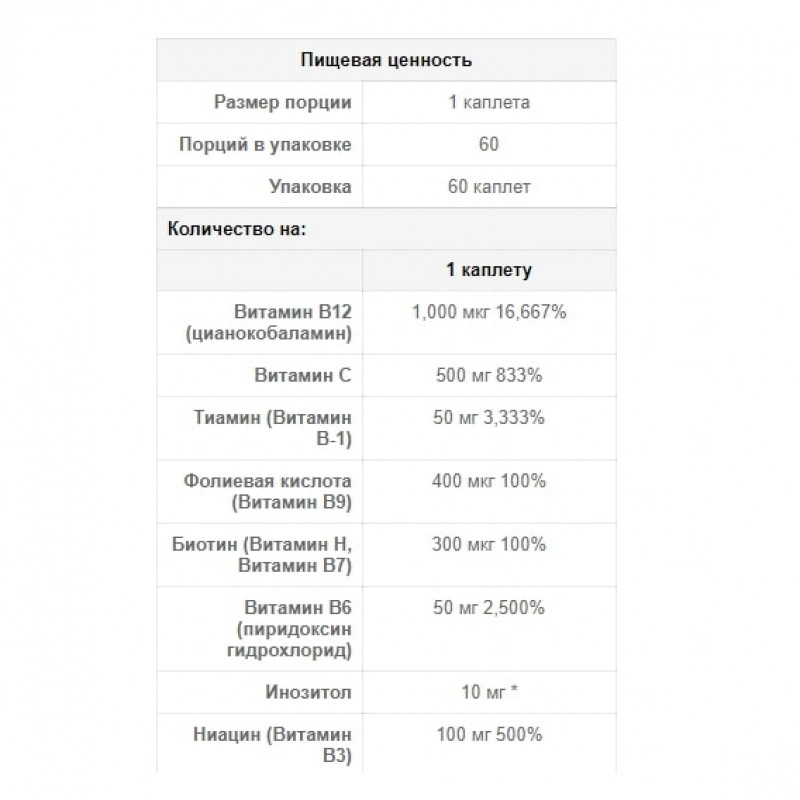Screen dimensions: 800x800
Task: Click the "400 мкг 100%" value cell
Action: tap(488, 481)
